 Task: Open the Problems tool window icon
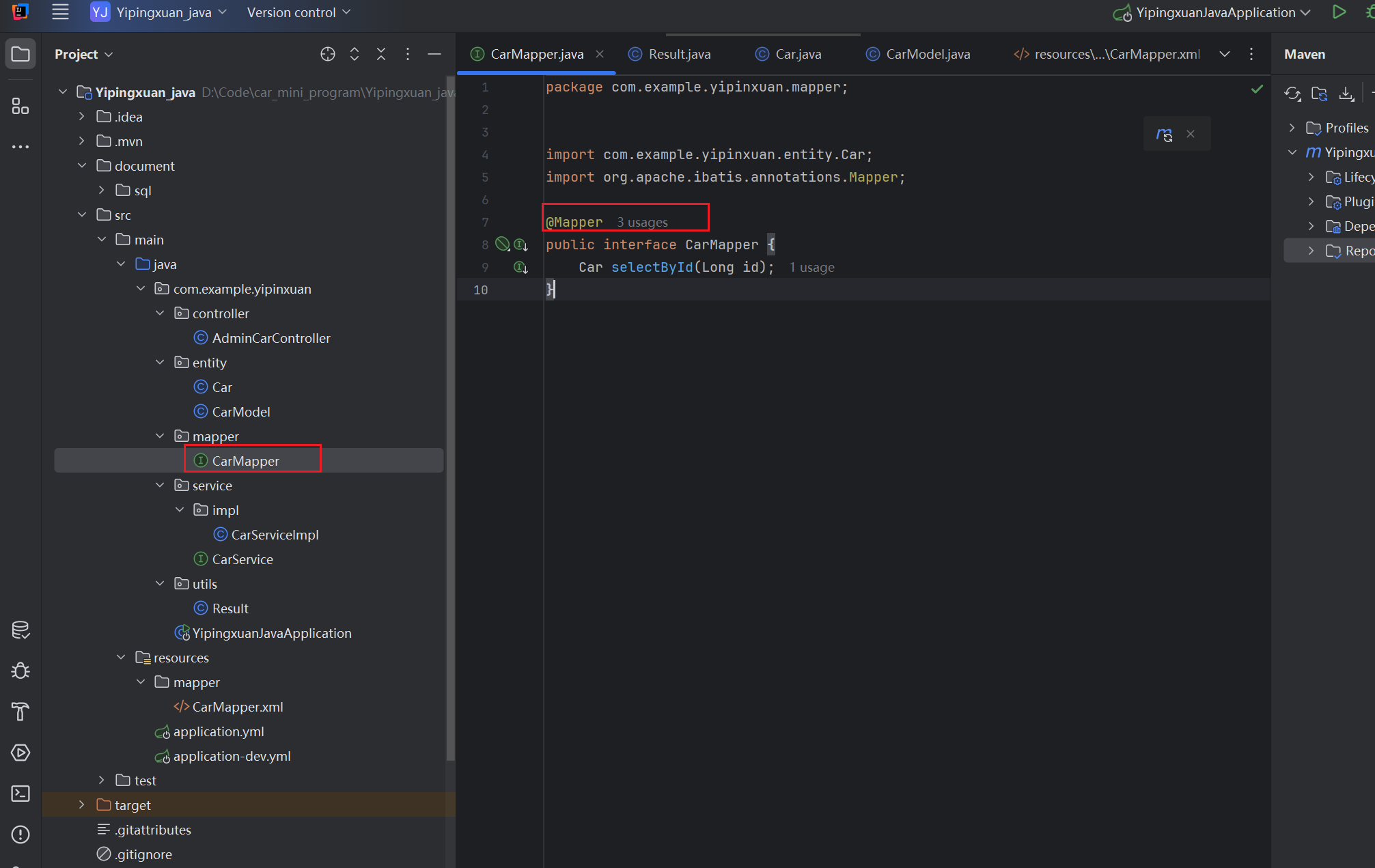coord(20,835)
